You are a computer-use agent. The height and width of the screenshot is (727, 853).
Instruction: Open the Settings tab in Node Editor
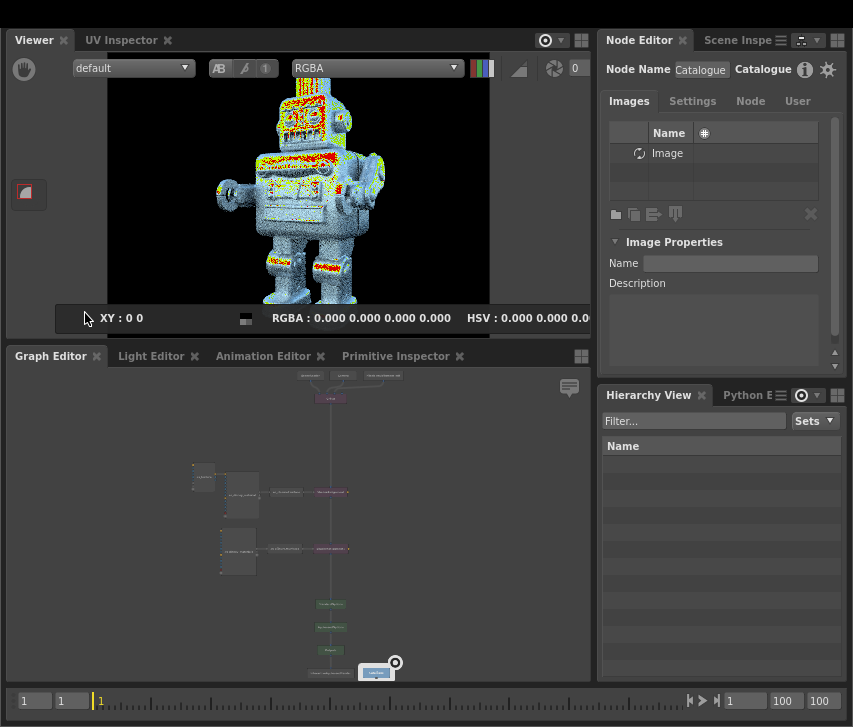[x=693, y=101]
